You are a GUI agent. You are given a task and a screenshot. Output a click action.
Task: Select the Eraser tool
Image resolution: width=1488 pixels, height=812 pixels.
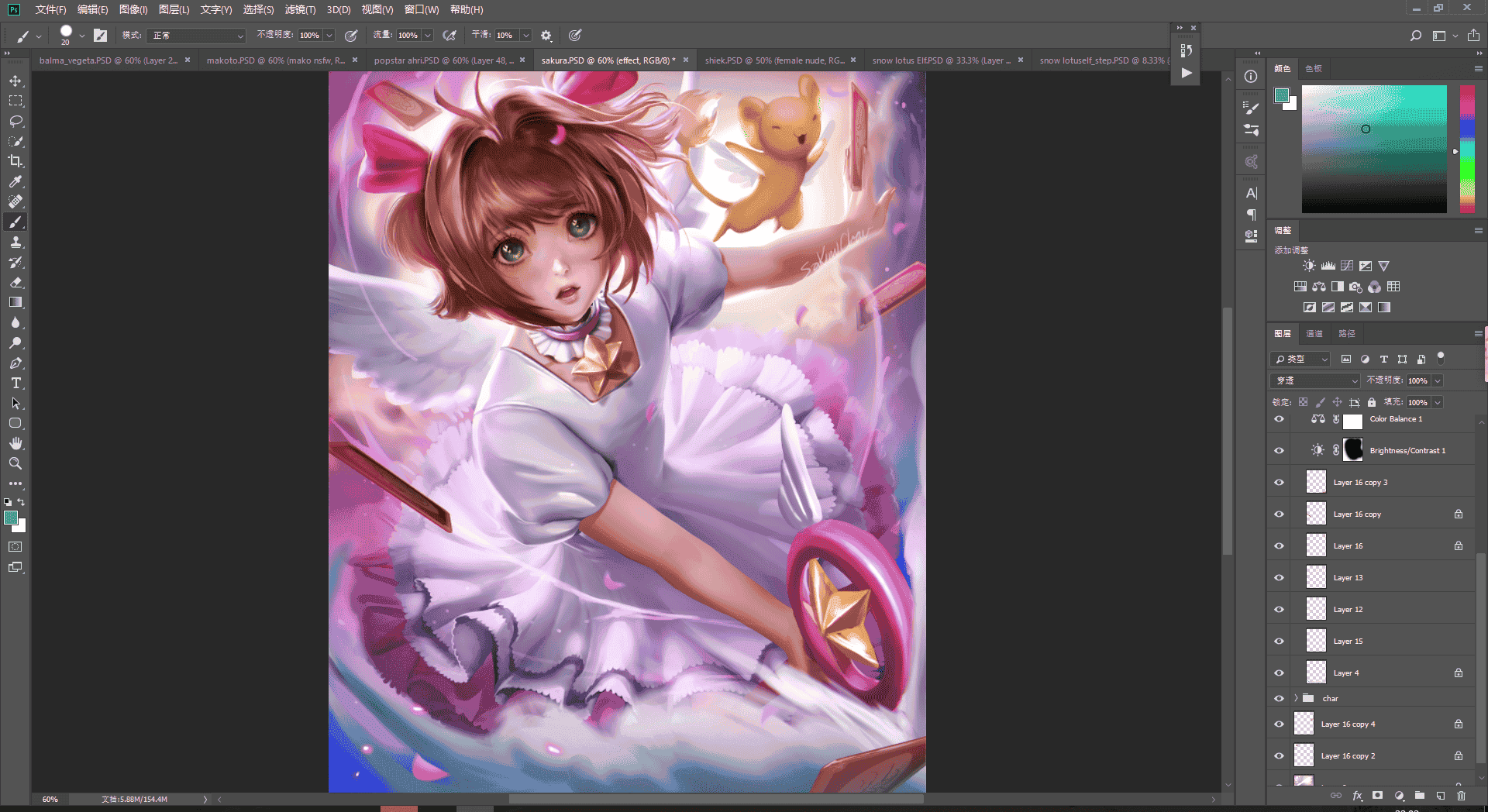[15, 283]
